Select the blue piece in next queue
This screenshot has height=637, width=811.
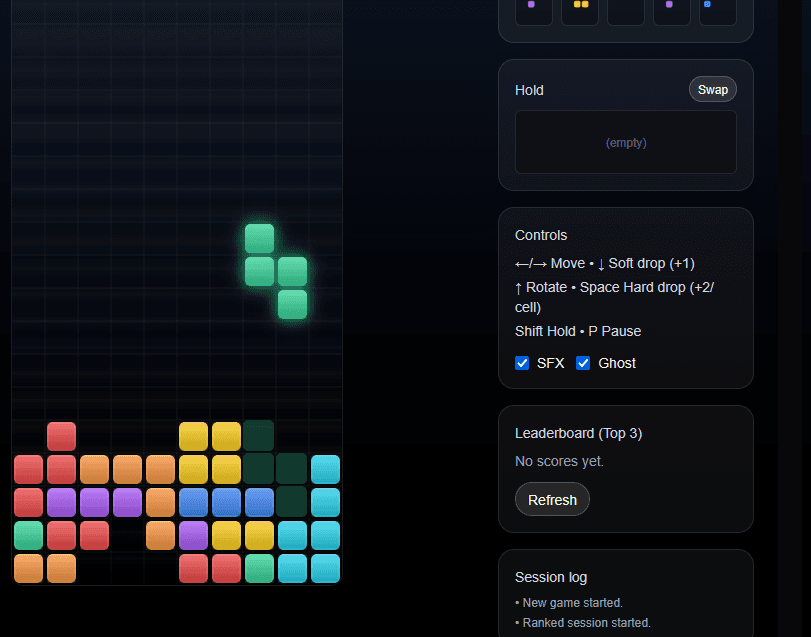pos(717,8)
